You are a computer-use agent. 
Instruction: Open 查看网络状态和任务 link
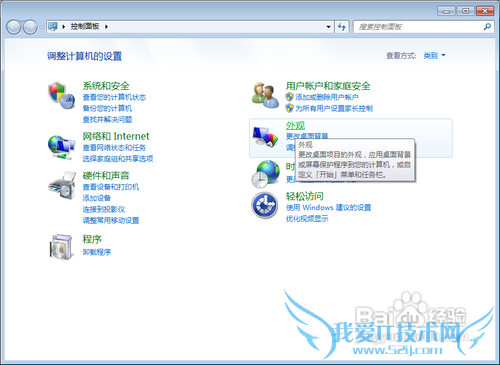(114, 147)
